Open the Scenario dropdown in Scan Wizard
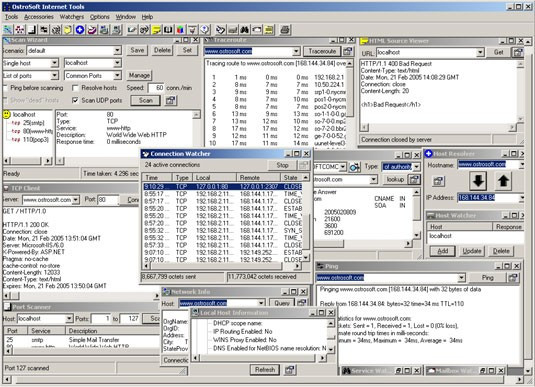The height and width of the screenshot is (387, 535). pyautogui.click(x=117, y=51)
